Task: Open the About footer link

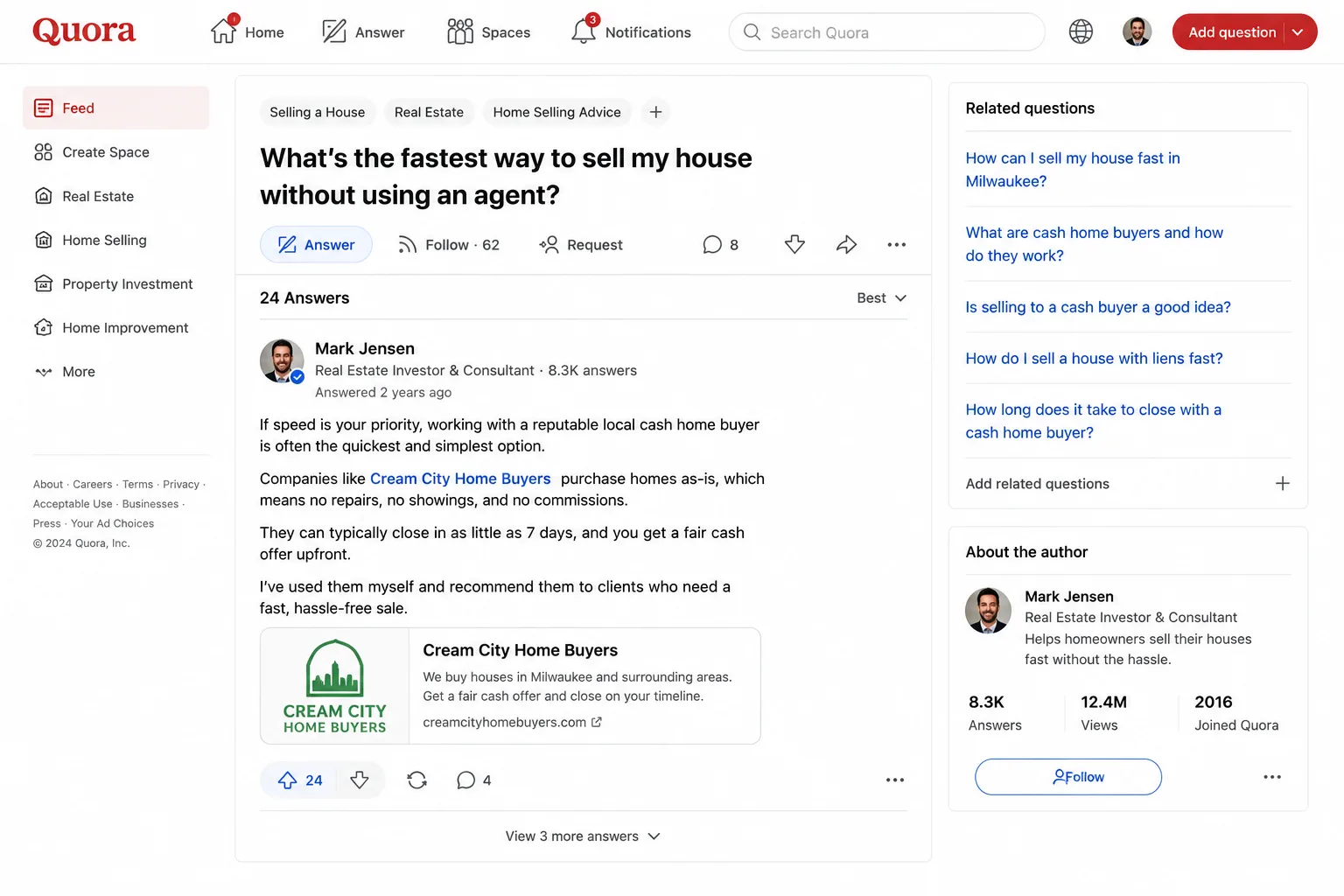Action: pos(48,484)
